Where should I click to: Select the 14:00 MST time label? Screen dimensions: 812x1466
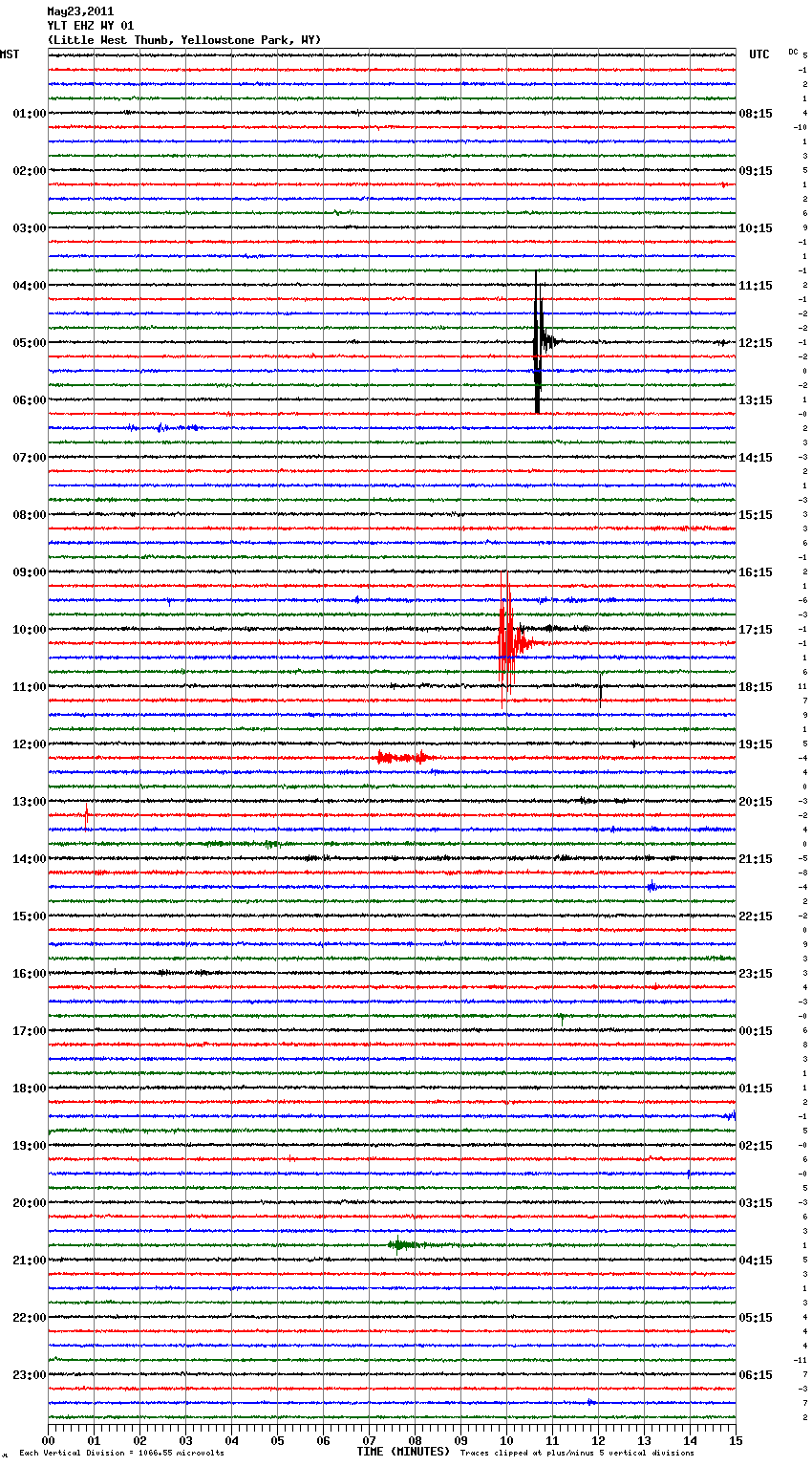tap(29, 859)
